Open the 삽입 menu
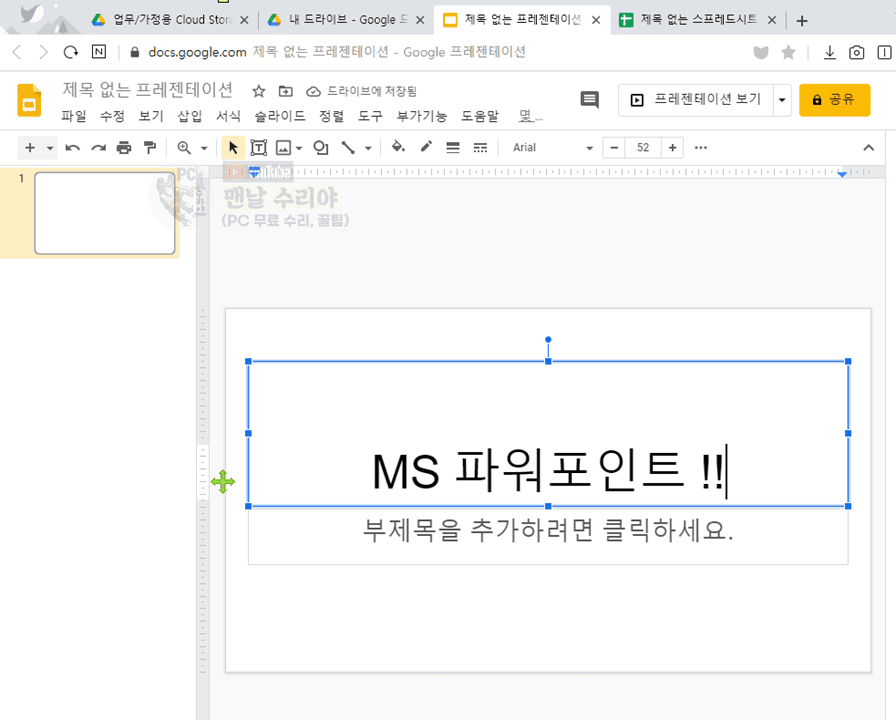This screenshot has height=720, width=896. click(190, 116)
